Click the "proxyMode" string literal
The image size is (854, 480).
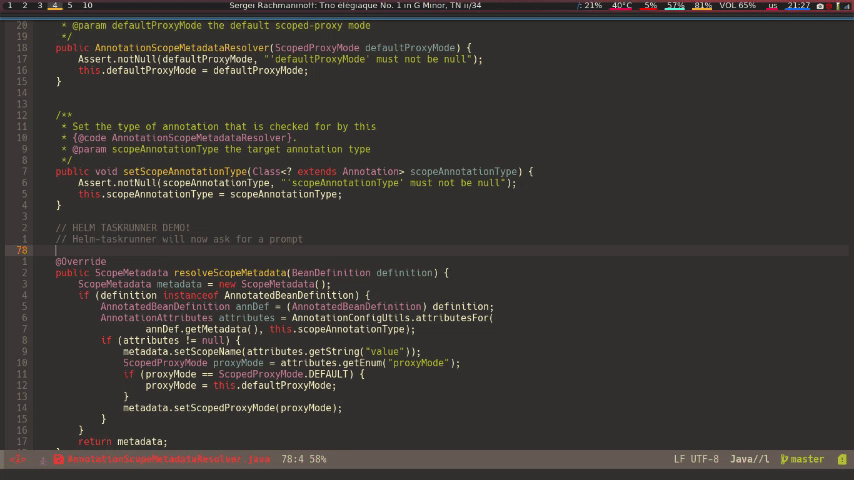pyautogui.click(x=418, y=363)
